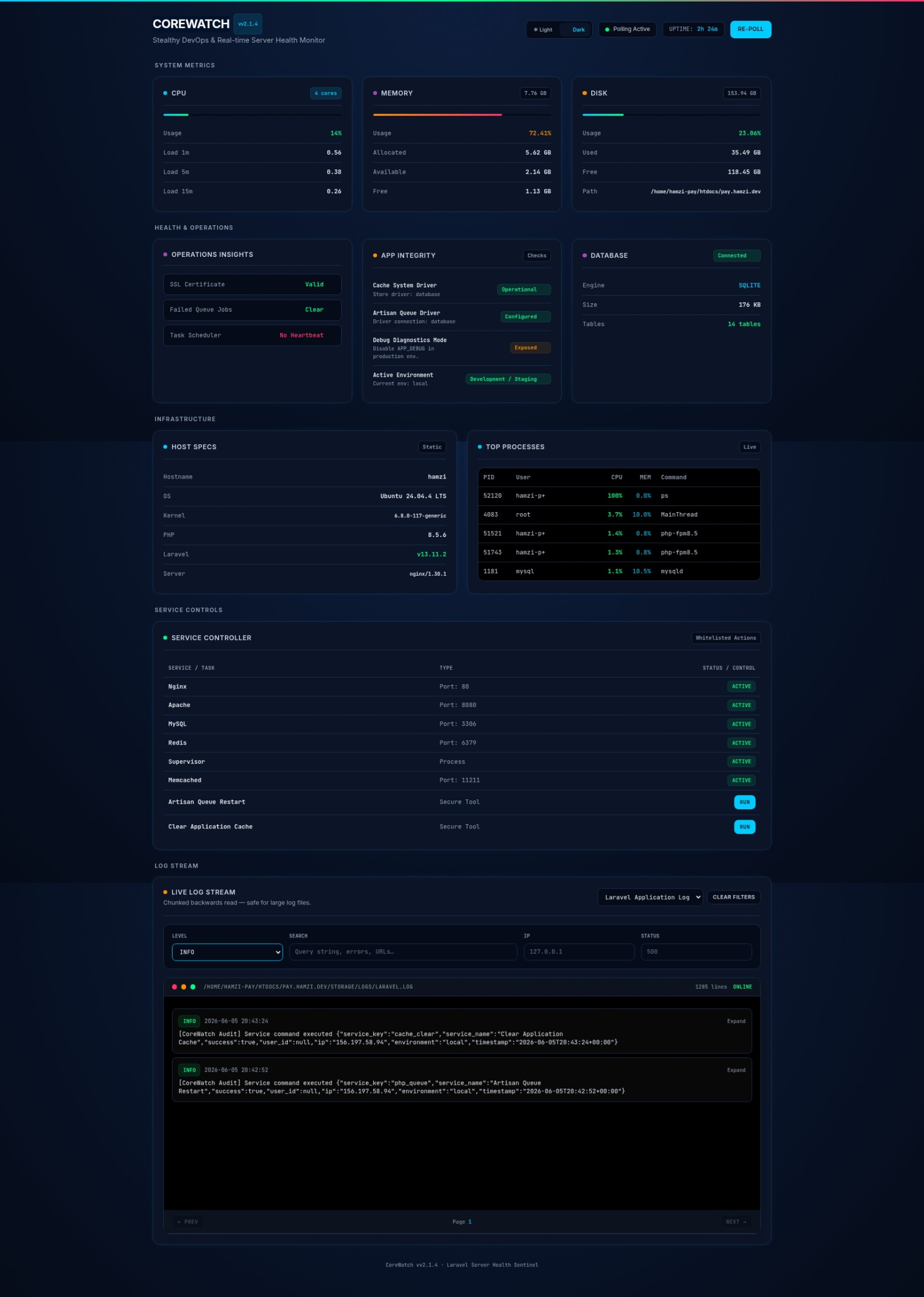
Task: Click the 153.94 GB disk badge
Action: click(x=742, y=94)
